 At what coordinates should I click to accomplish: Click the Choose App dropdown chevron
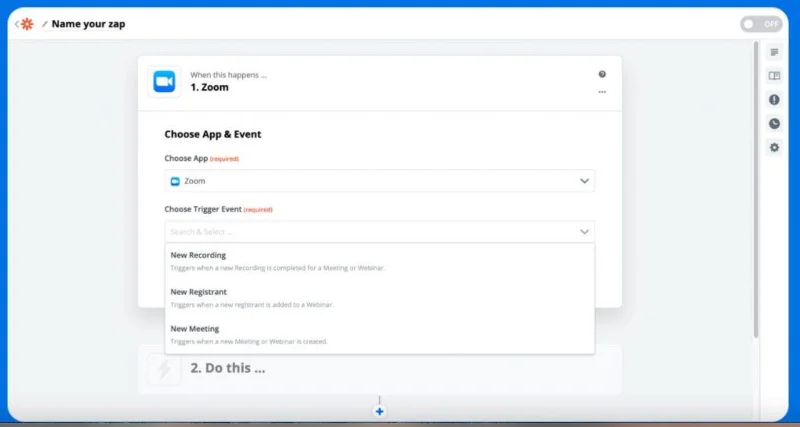584,181
